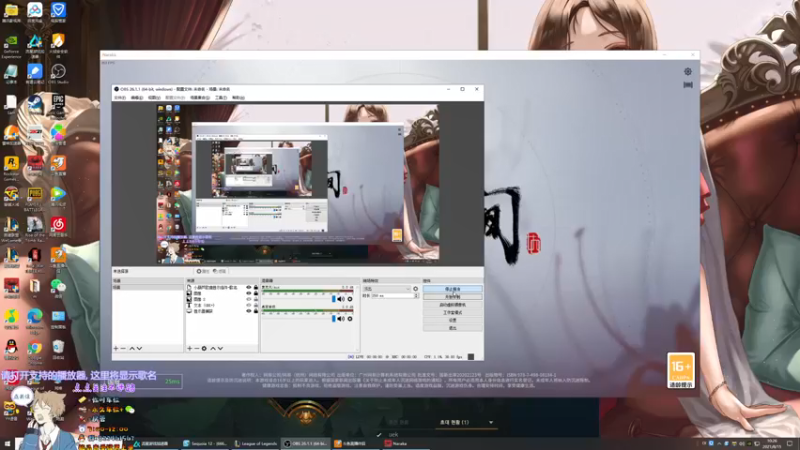800x450 pixels.
Task: Toggle lock on 图像 source
Action: click(x=256, y=293)
